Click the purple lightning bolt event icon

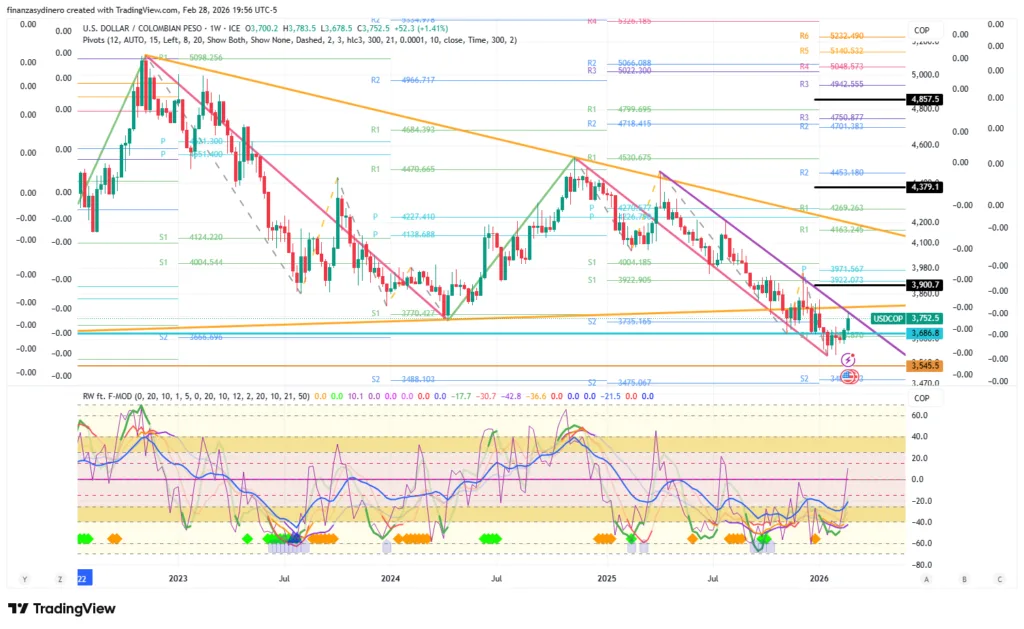click(848, 358)
